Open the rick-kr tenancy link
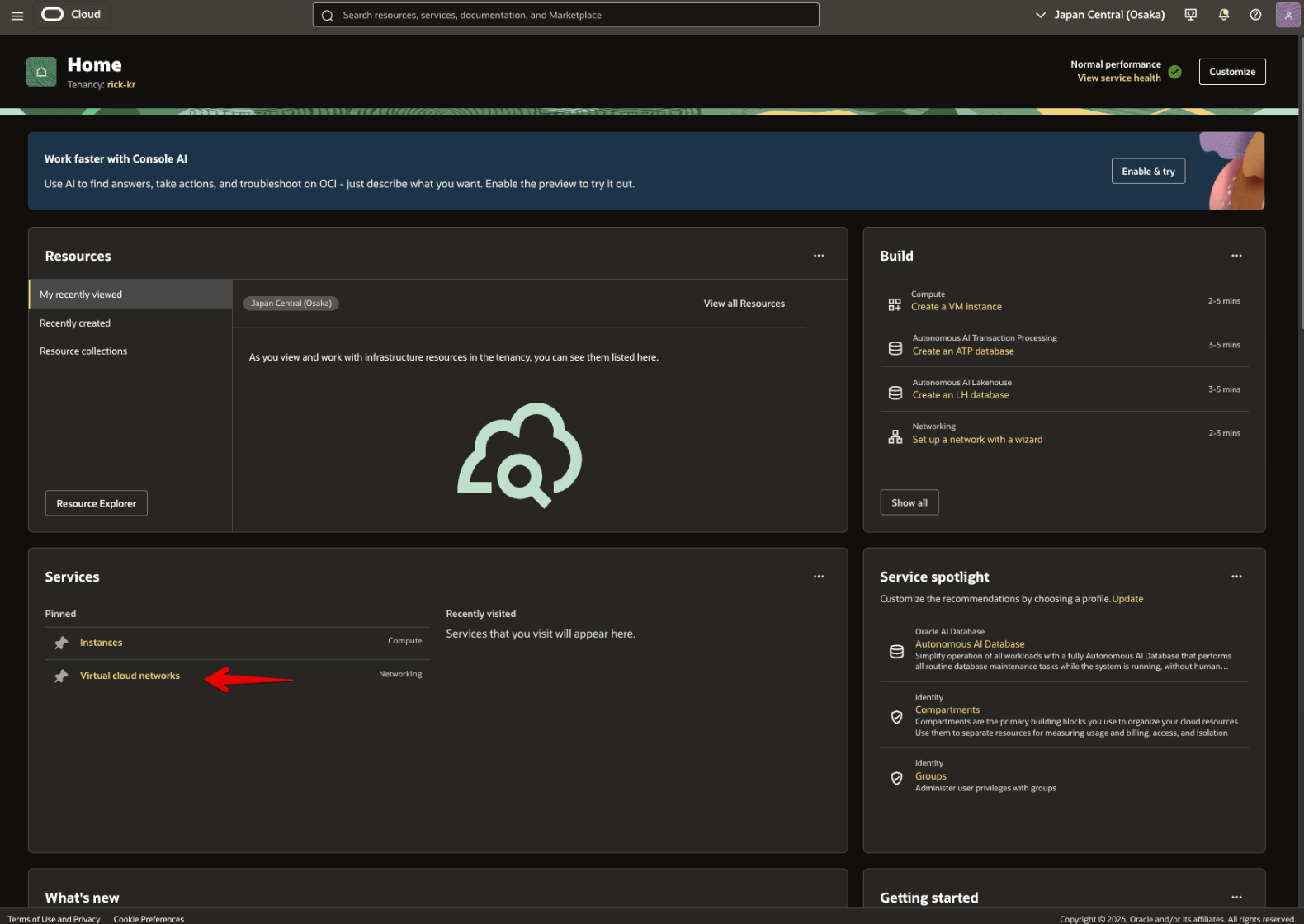This screenshot has height=924, width=1304. [x=121, y=85]
